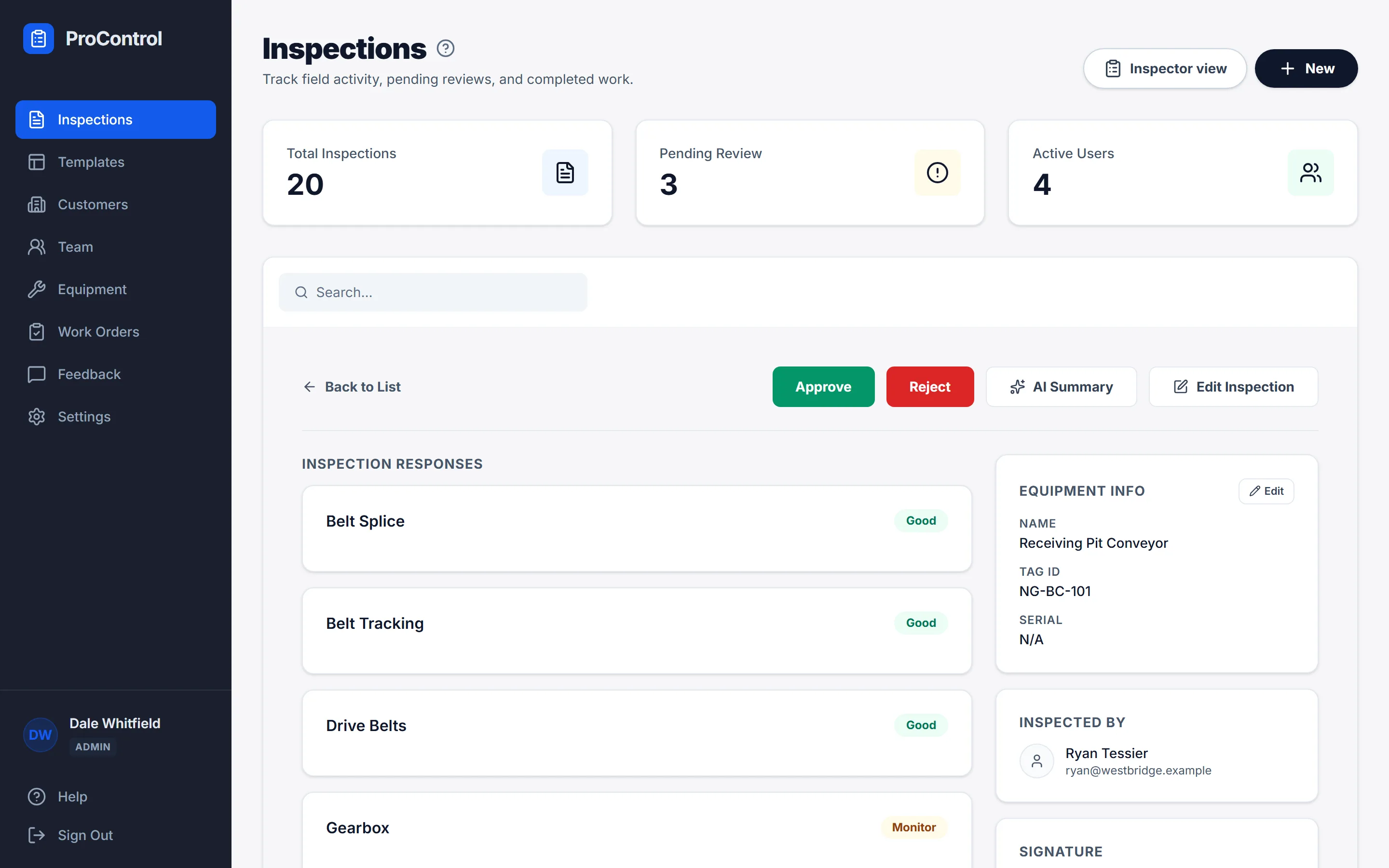Click the Monitor badge on Gearbox
This screenshot has width=1389, height=868.
pos(914,827)
